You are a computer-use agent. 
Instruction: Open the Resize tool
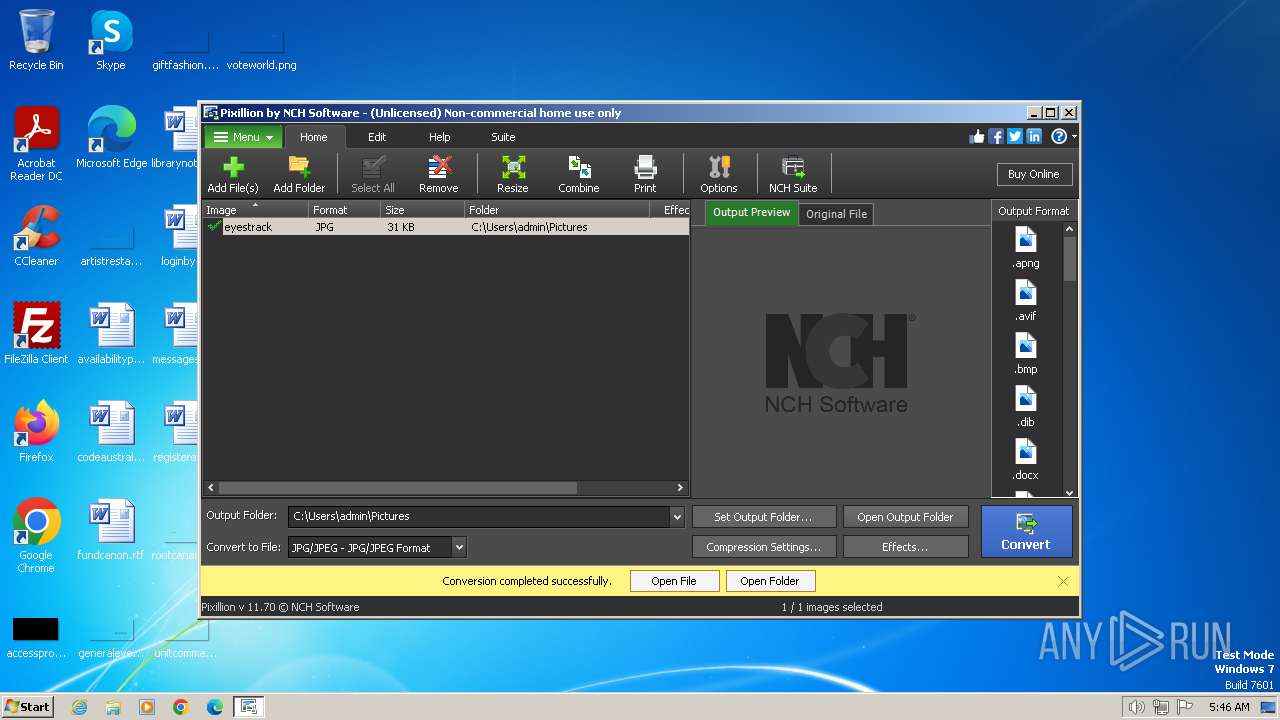tap(513, 175)
